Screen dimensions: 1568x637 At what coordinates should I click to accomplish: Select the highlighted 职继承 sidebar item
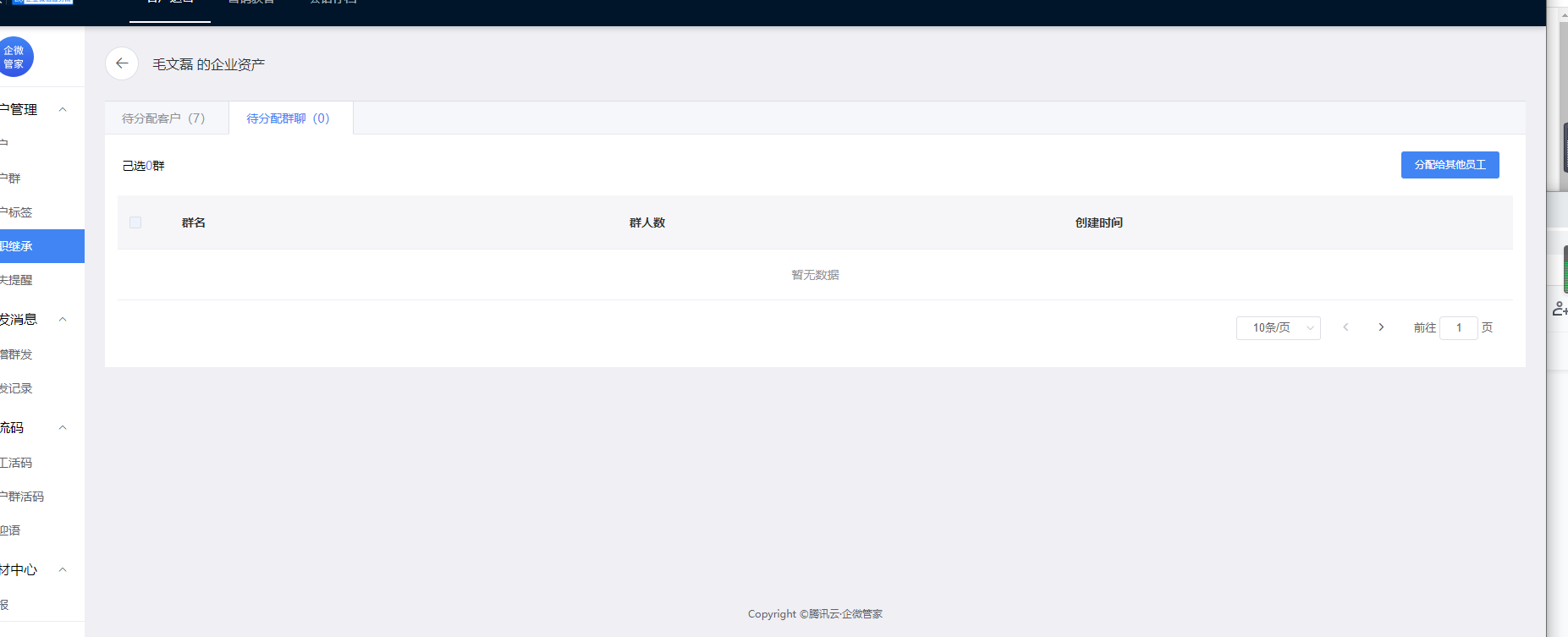click(x=42, y=246)
